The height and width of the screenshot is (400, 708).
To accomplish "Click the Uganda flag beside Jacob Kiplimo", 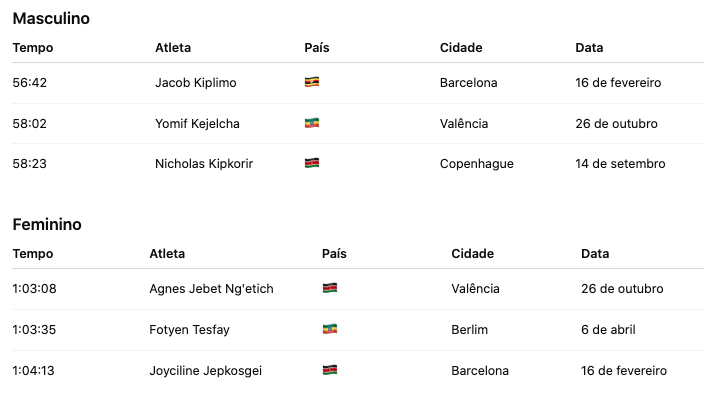I will tap(311, 83).
